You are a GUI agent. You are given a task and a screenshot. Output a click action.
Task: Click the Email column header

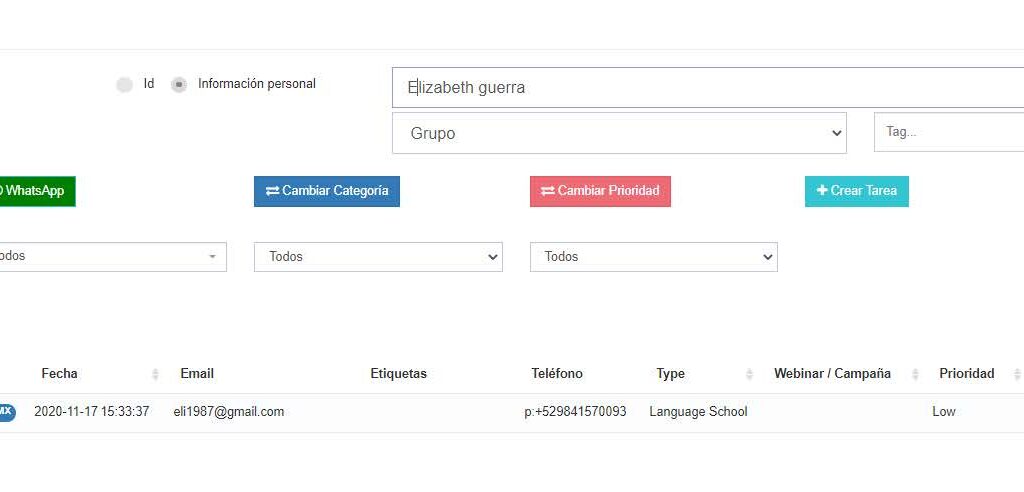(197, 374)
